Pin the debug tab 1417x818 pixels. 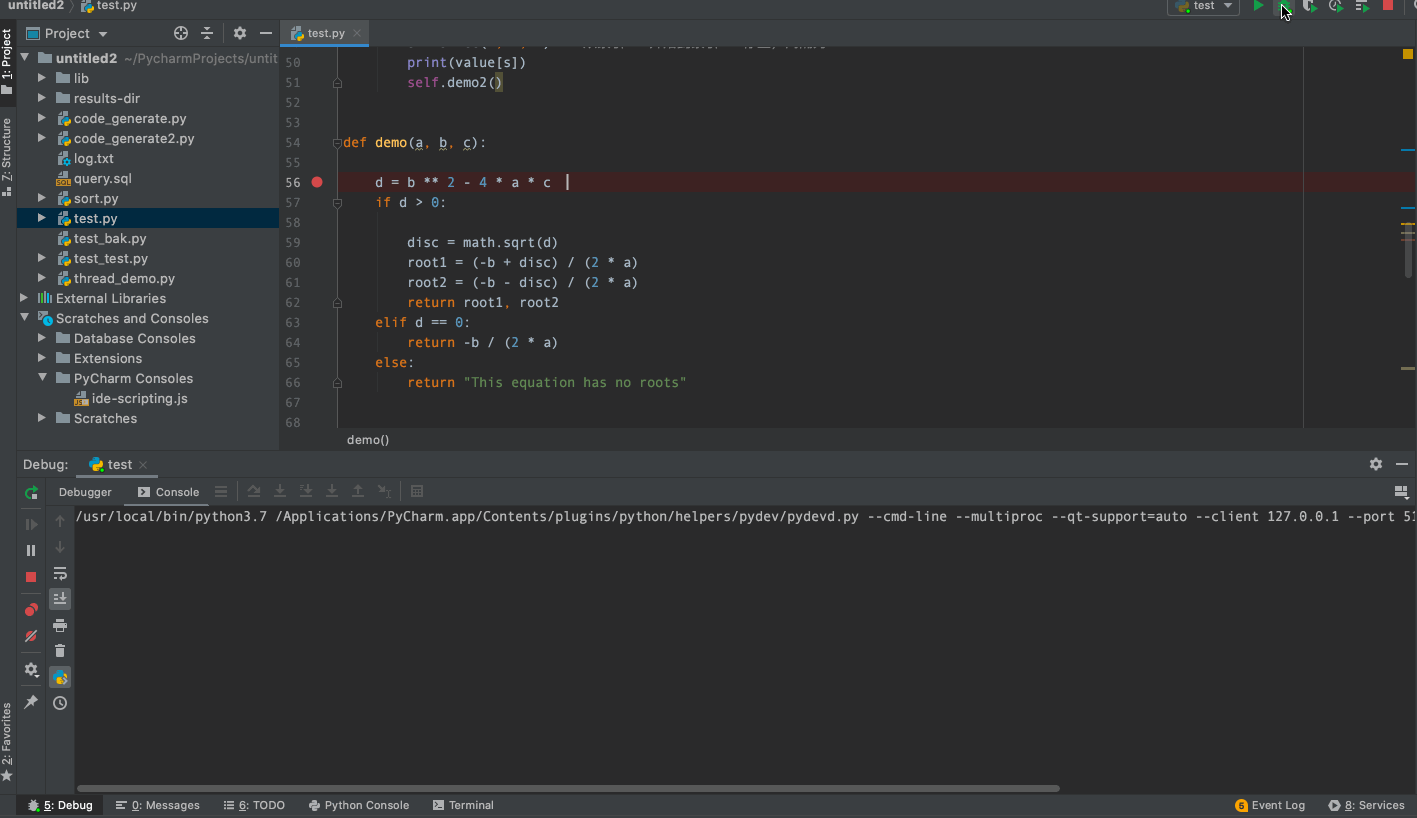point(31,703)
